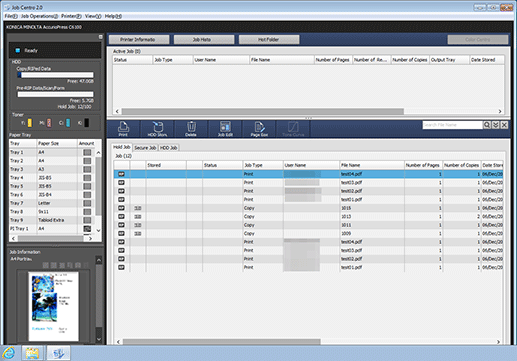This screenshot has width=517, height=361.
Task: Click the stored-copy icon in row 1013
Action: pos(138,217)
